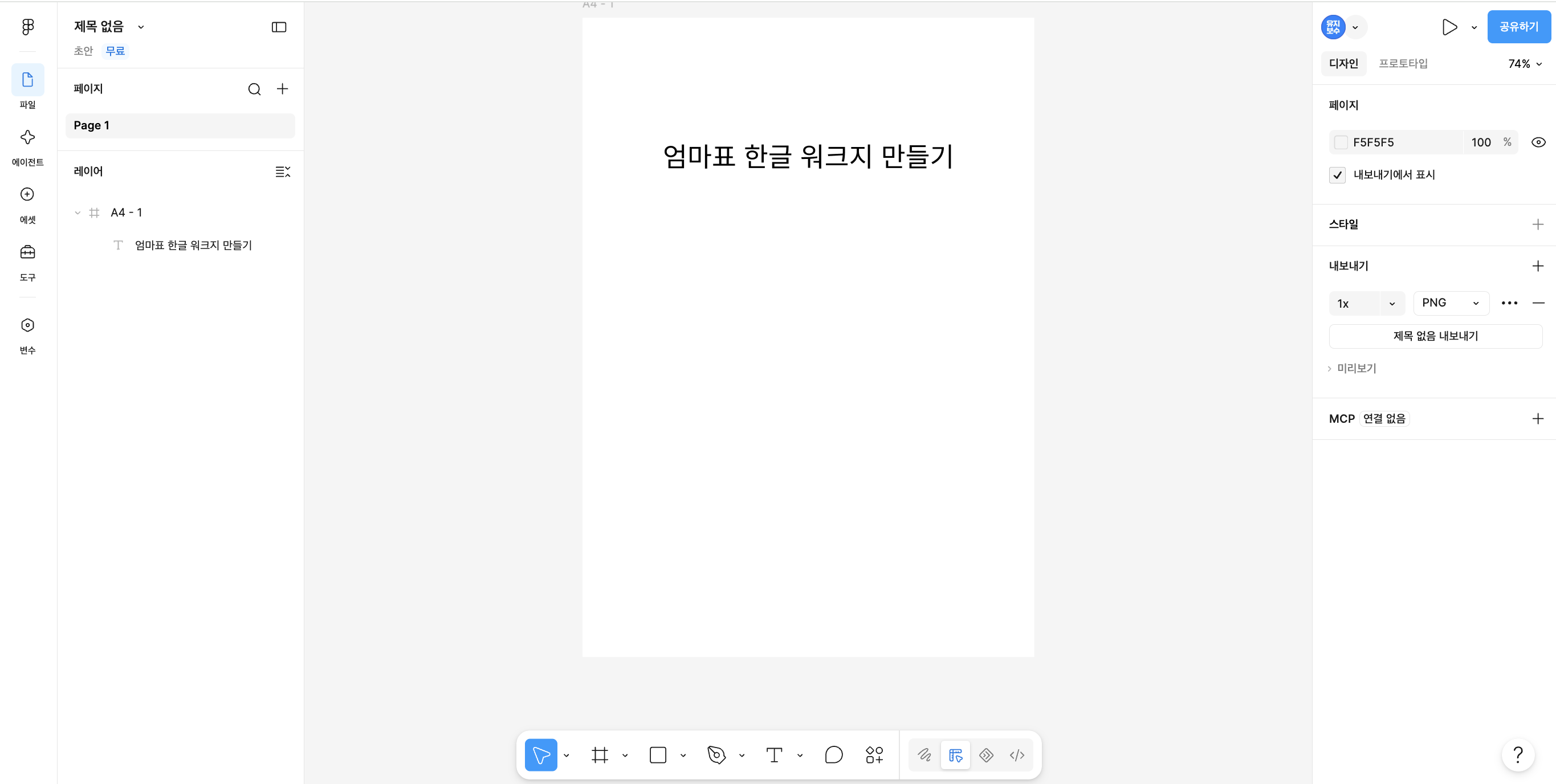Select the File (파일) sidebar icon
This screenshot has width=1556, height=784.
pos(28,80)
